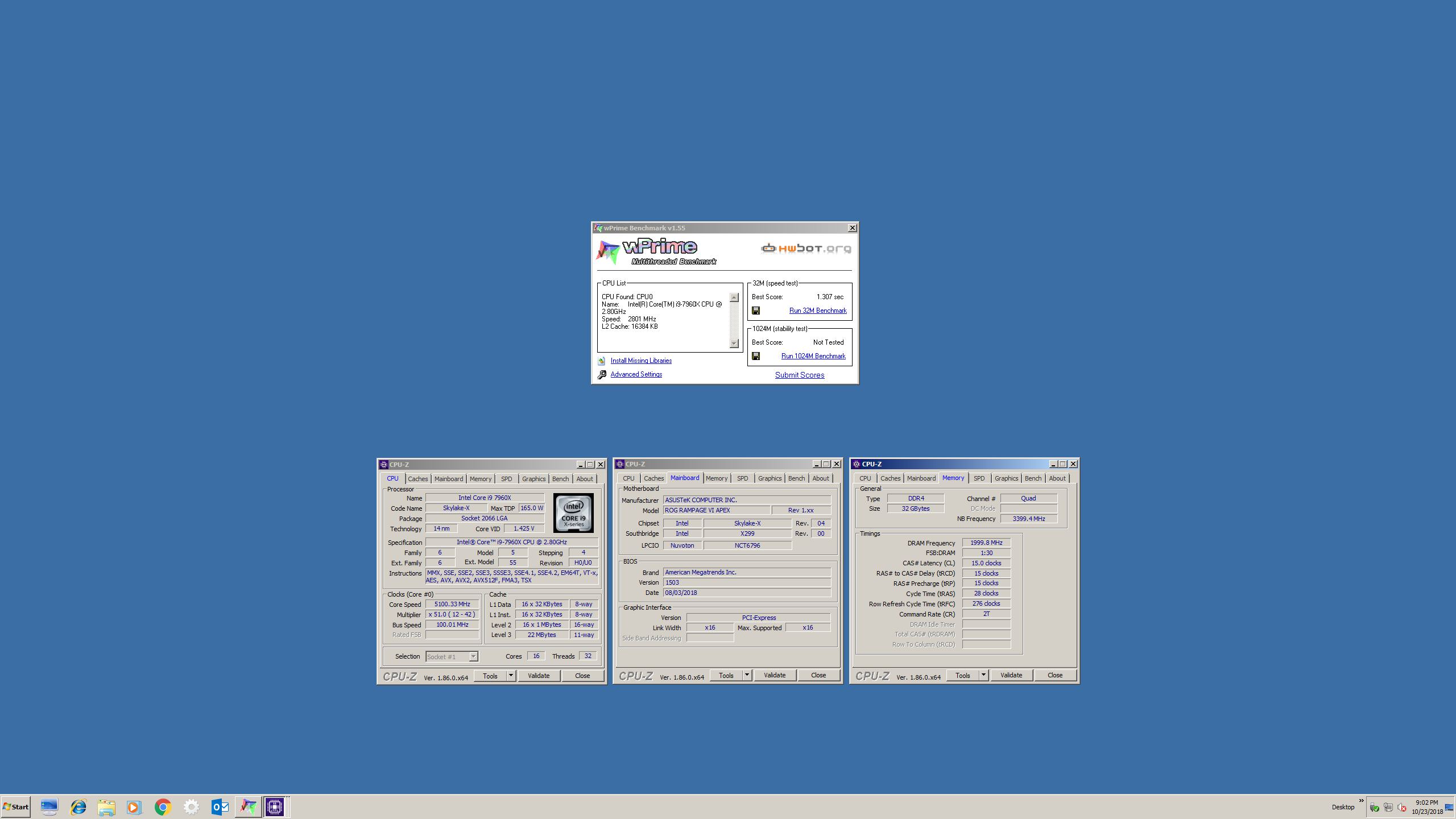The image size is (1456, 819).
Task: Open Graphics tab in CPU-Z Memory window
Action: [1006, 478]
